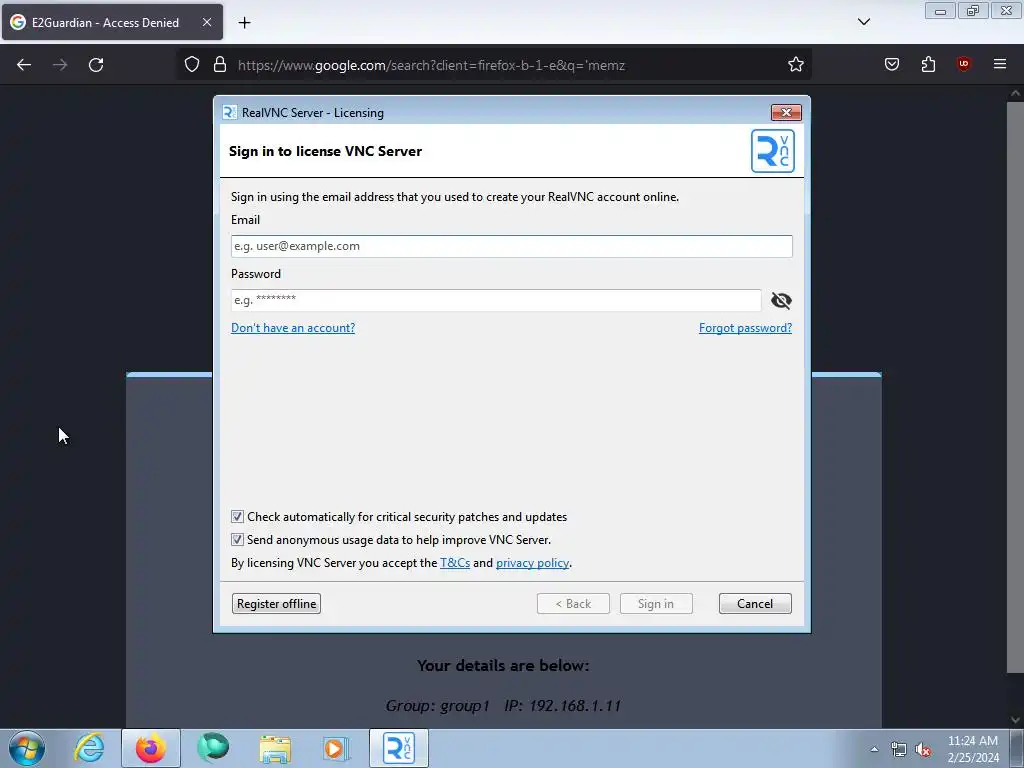
Task: Open the Don't have an account link
Action: [x=293, y=328]
